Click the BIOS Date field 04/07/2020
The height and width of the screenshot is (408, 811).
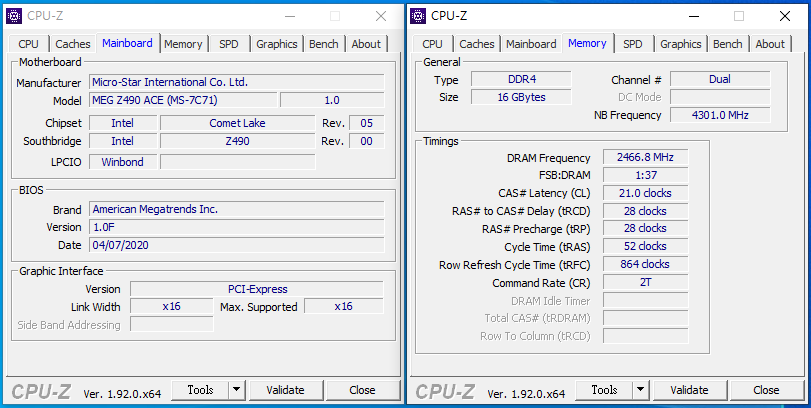(237, 245)
